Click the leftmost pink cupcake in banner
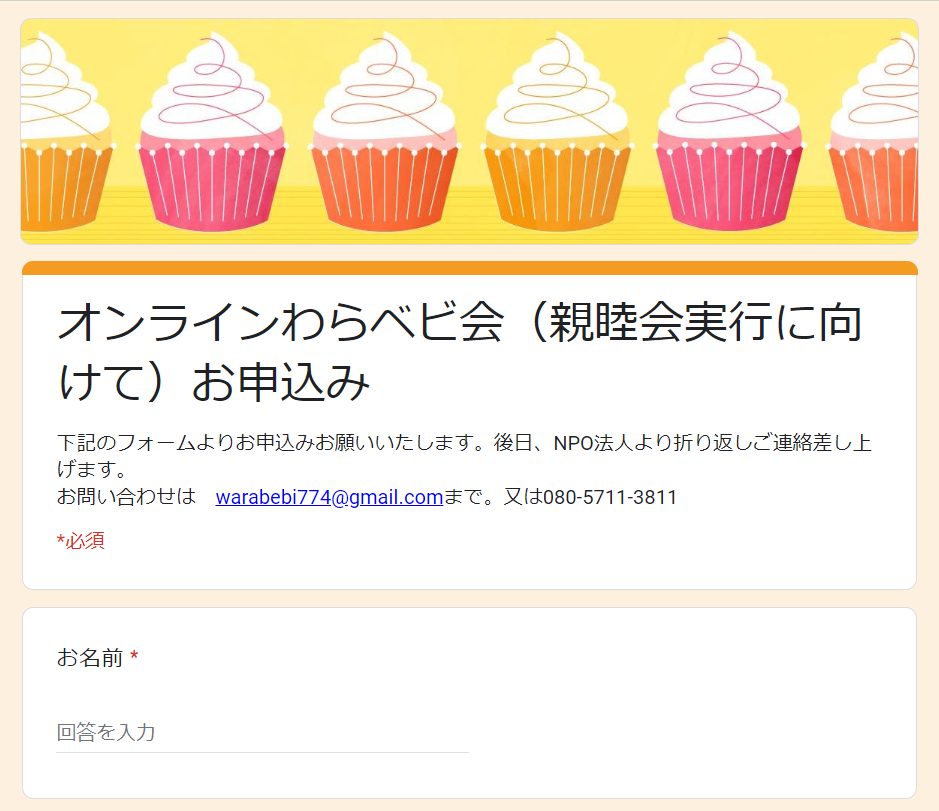 pyautogui.click(x=212, y=132)
